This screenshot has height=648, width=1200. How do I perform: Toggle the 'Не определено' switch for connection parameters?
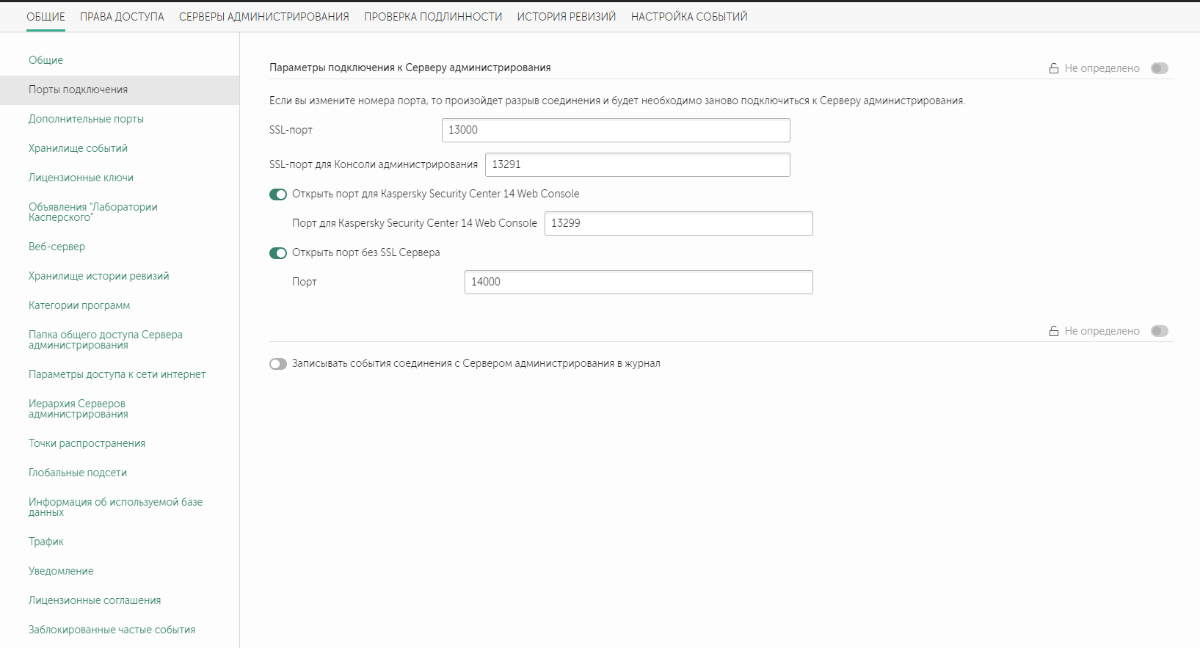pyautogui.click(x=1159, y=69)
